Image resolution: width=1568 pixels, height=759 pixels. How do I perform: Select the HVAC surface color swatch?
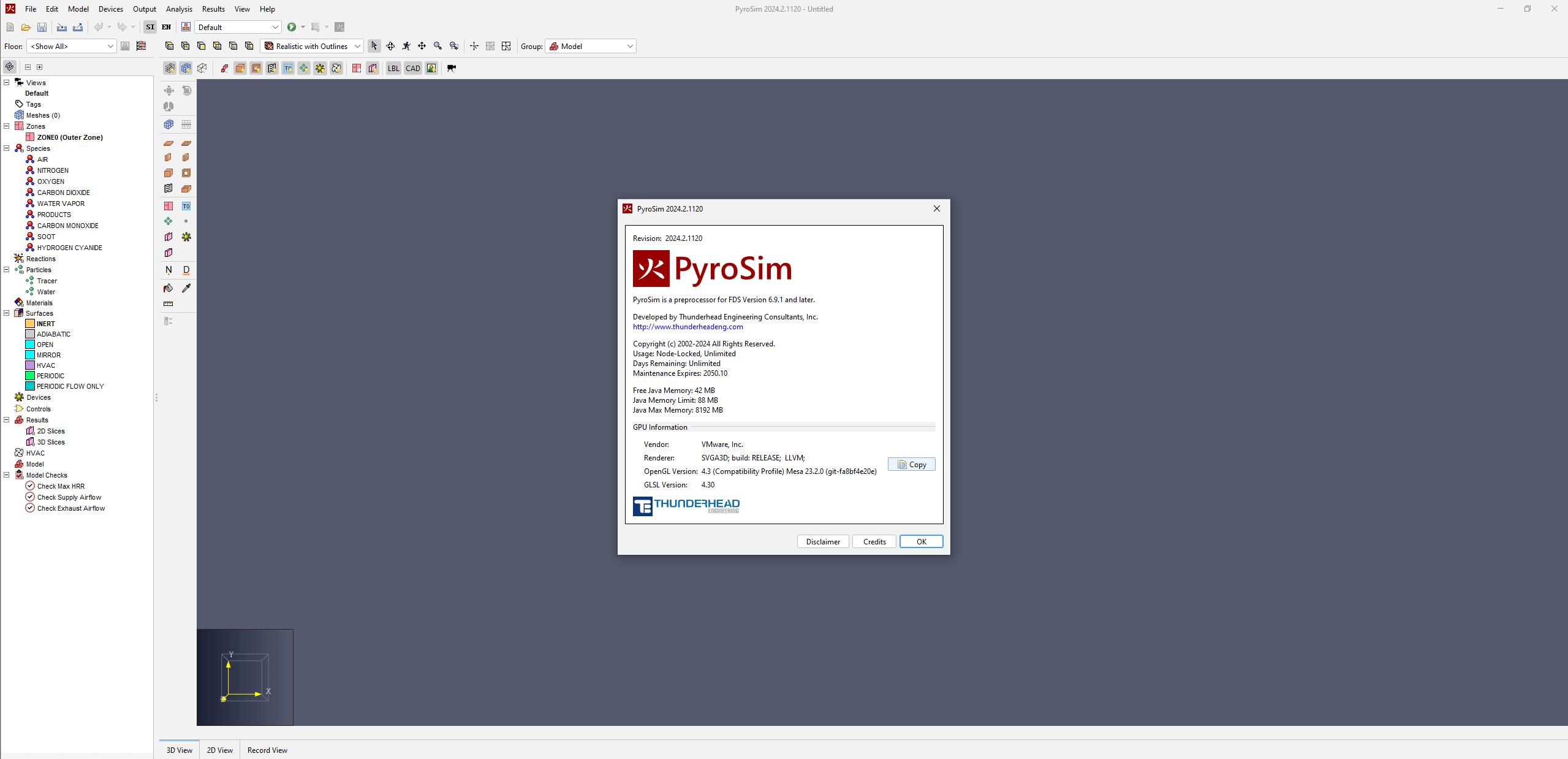30,365
